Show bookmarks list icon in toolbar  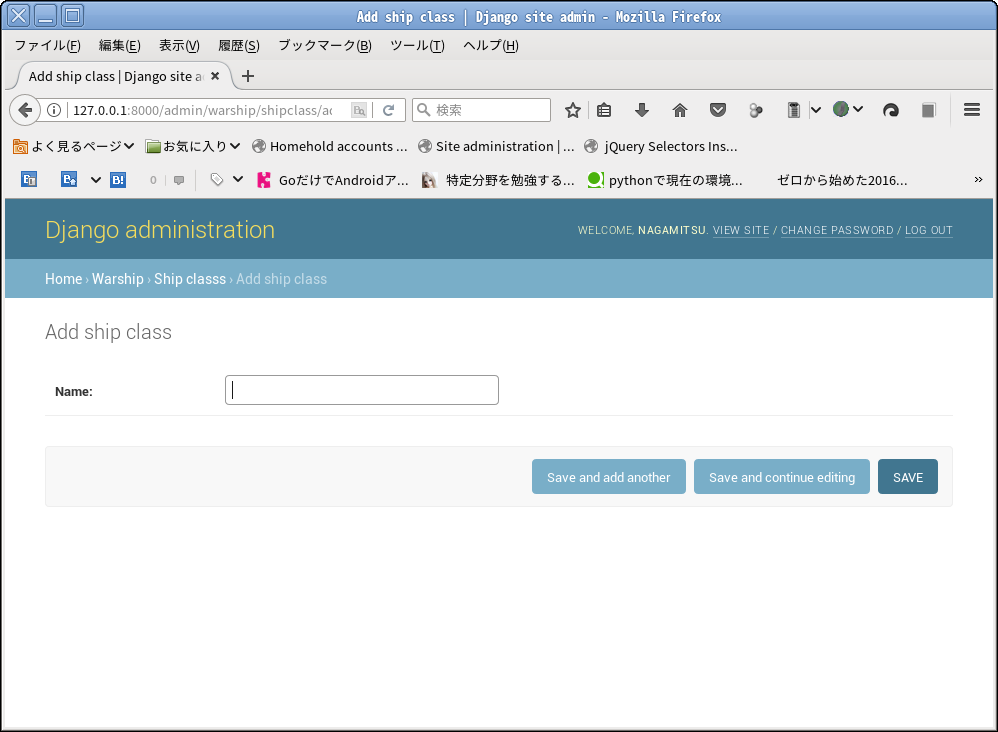[x=604, y=110]
